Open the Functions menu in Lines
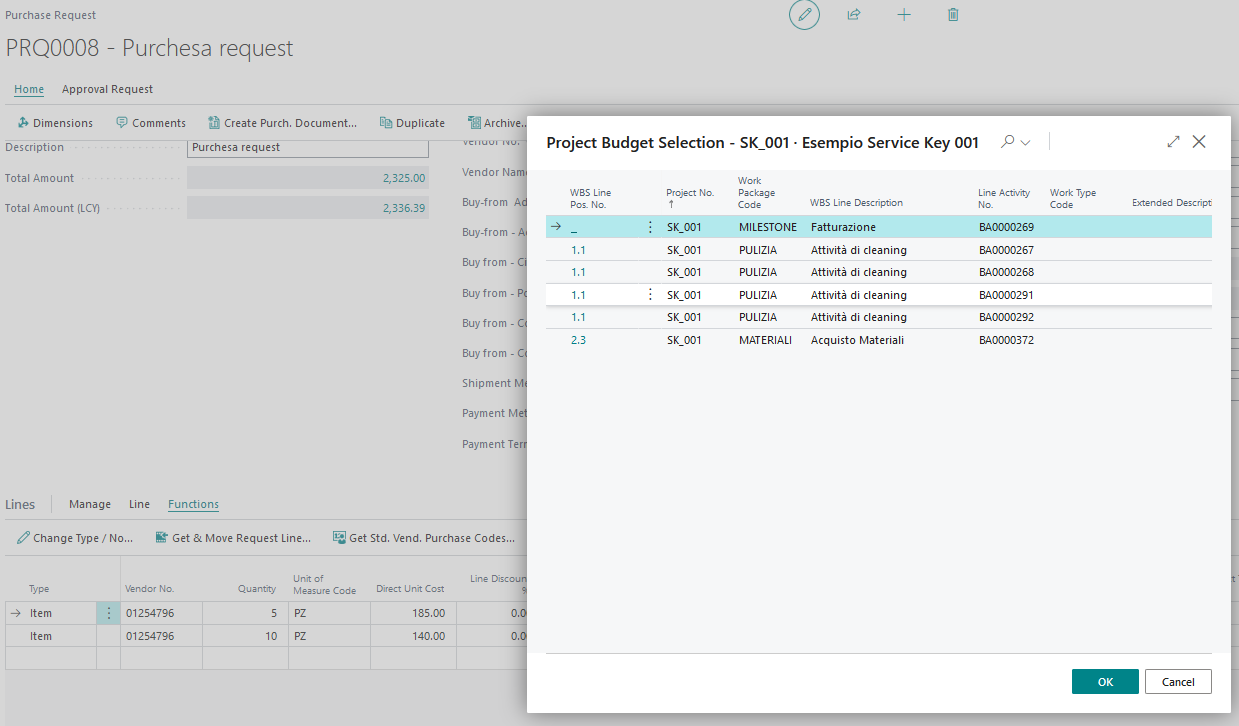The width and height of the screenshot is (1239, 726). [193, 504]
